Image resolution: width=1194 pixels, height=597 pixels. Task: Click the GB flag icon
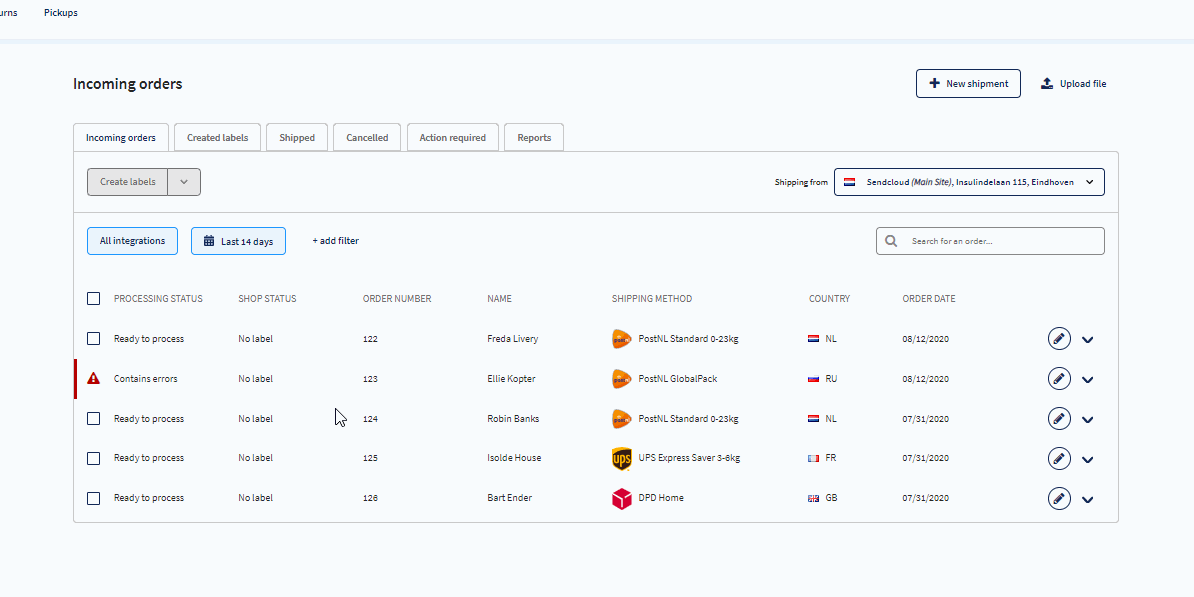click(x=813, y=498)
